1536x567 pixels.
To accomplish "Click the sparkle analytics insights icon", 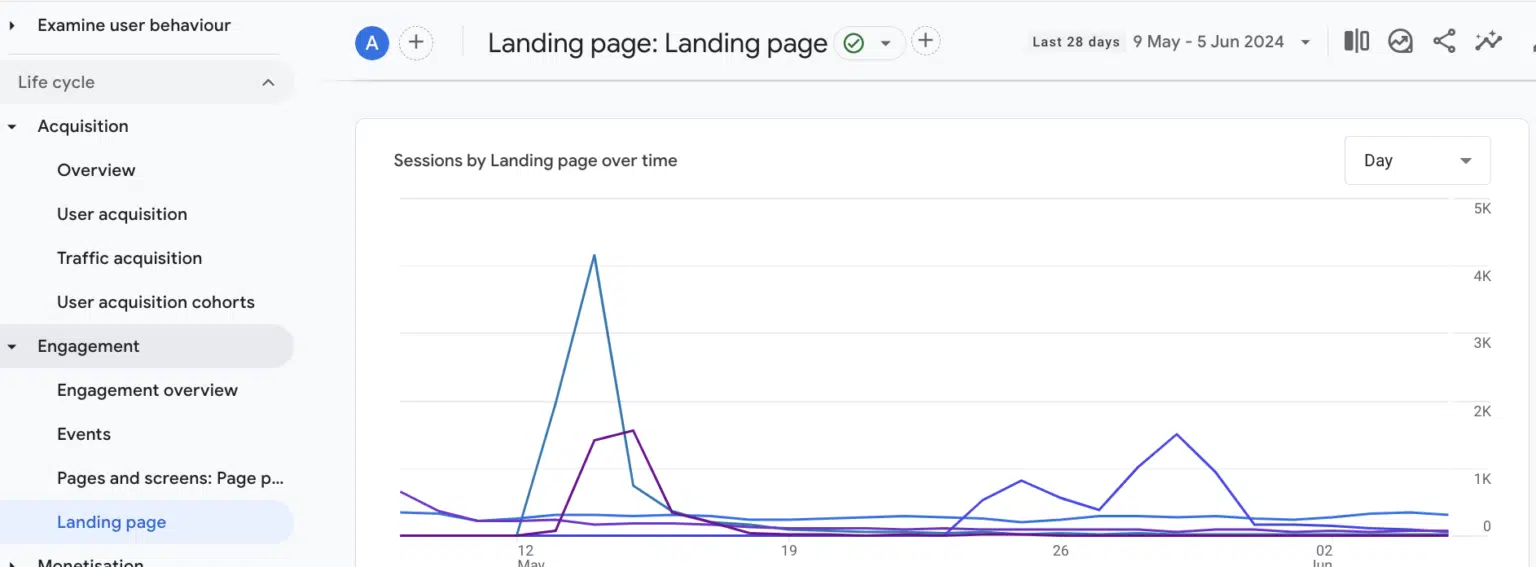I will [1488, 41].
